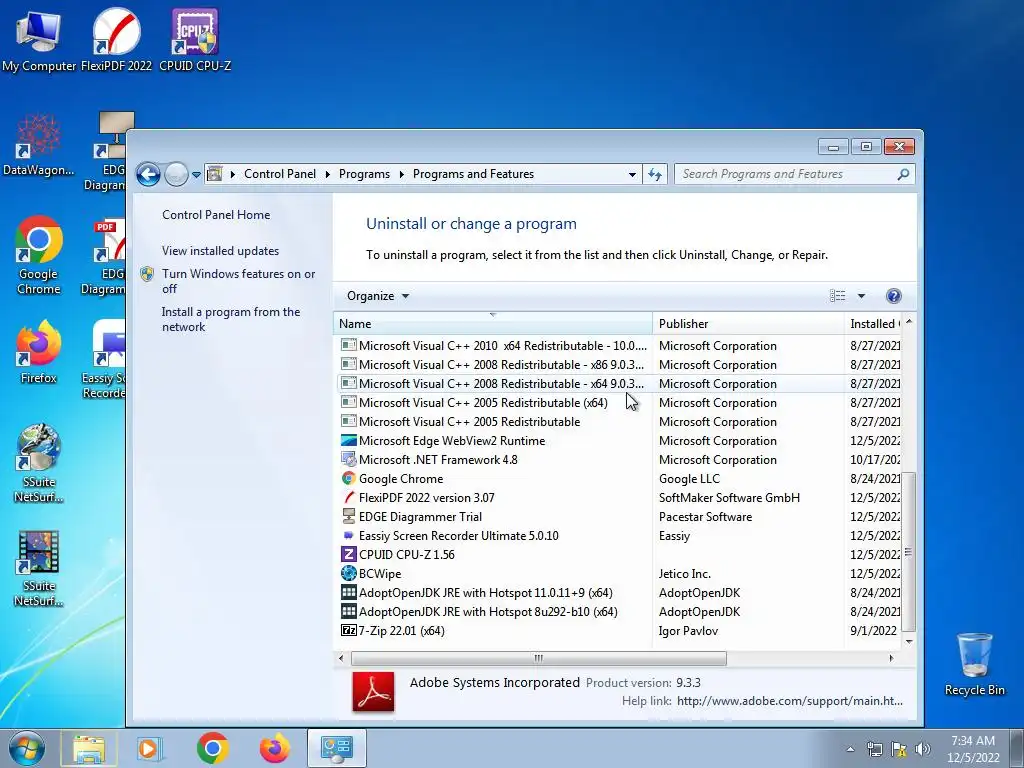Select CPUID CPU-Z 1.56 entry
1024x768 pixels.
(x=618, y=554)
